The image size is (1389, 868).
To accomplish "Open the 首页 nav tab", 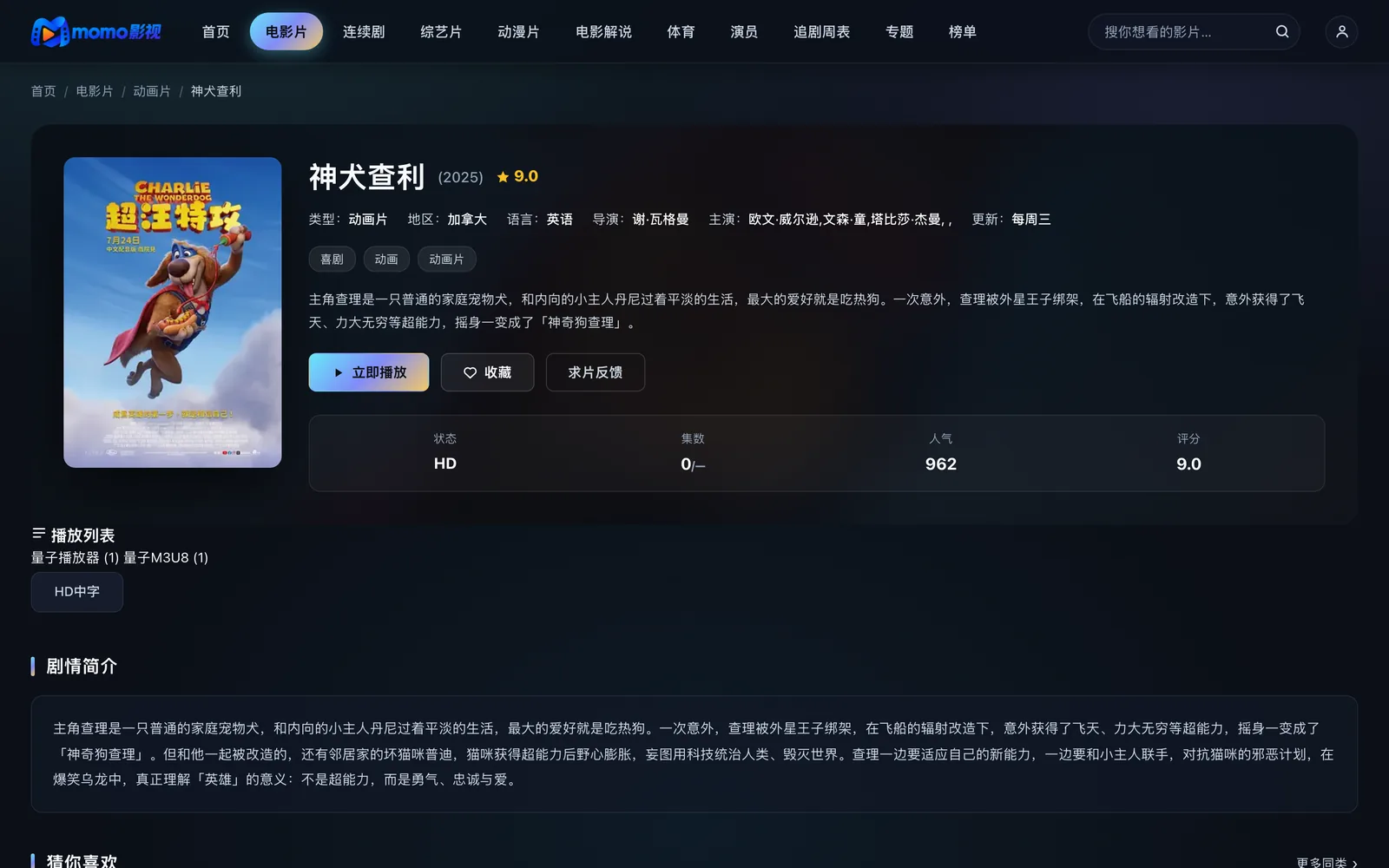I will [x=215, y=31].
